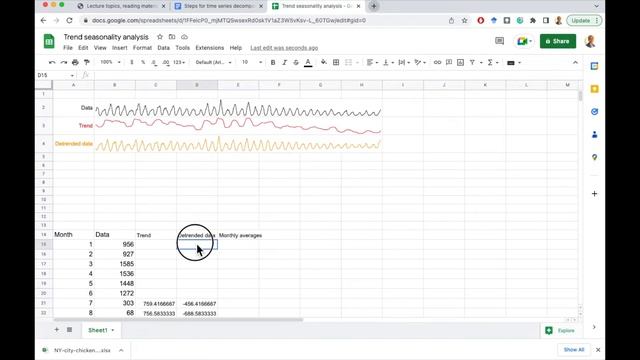Image resolution: width=640 pixels, height=360 pixels.
Task: Open Maps in the side panel
Action: [594, 157]
